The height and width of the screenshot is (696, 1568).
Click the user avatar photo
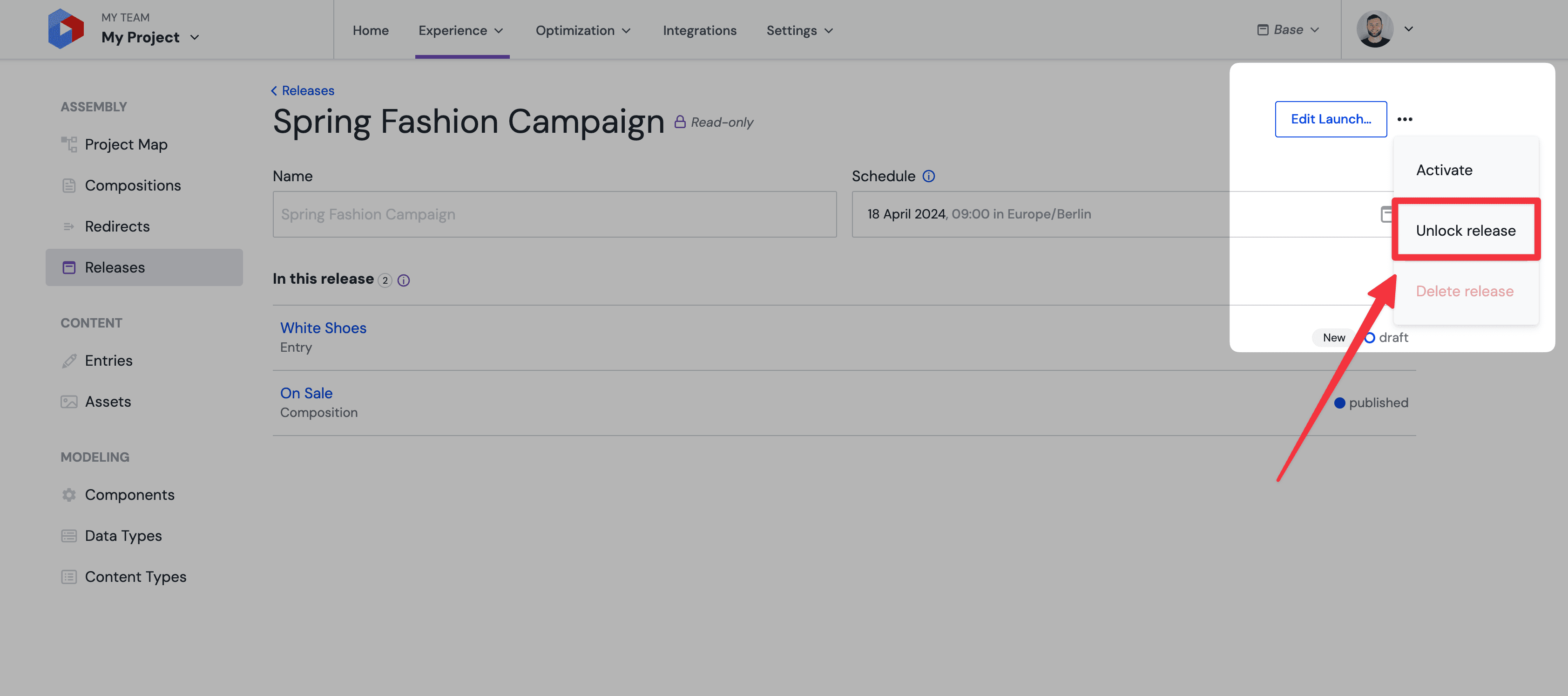(1374, 28)
